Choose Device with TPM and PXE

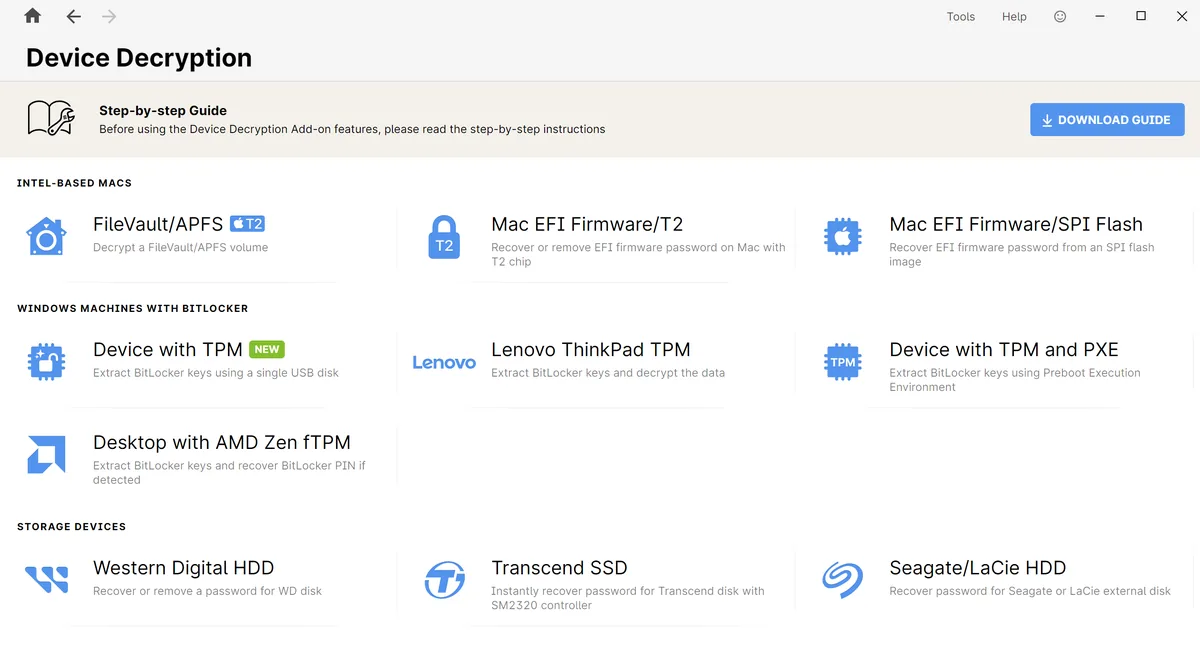point(1004,349)
